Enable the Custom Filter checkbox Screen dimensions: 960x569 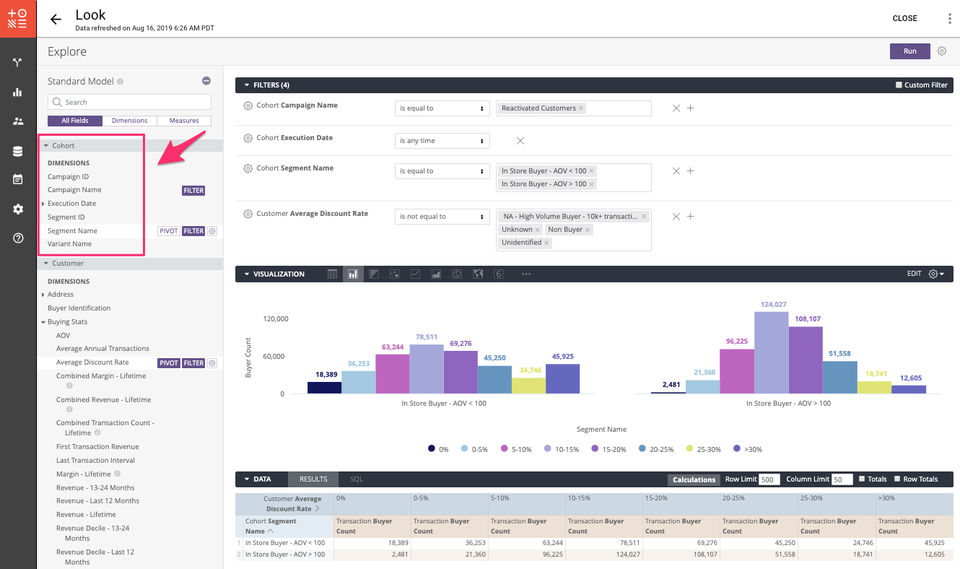[x=899, y=85]
